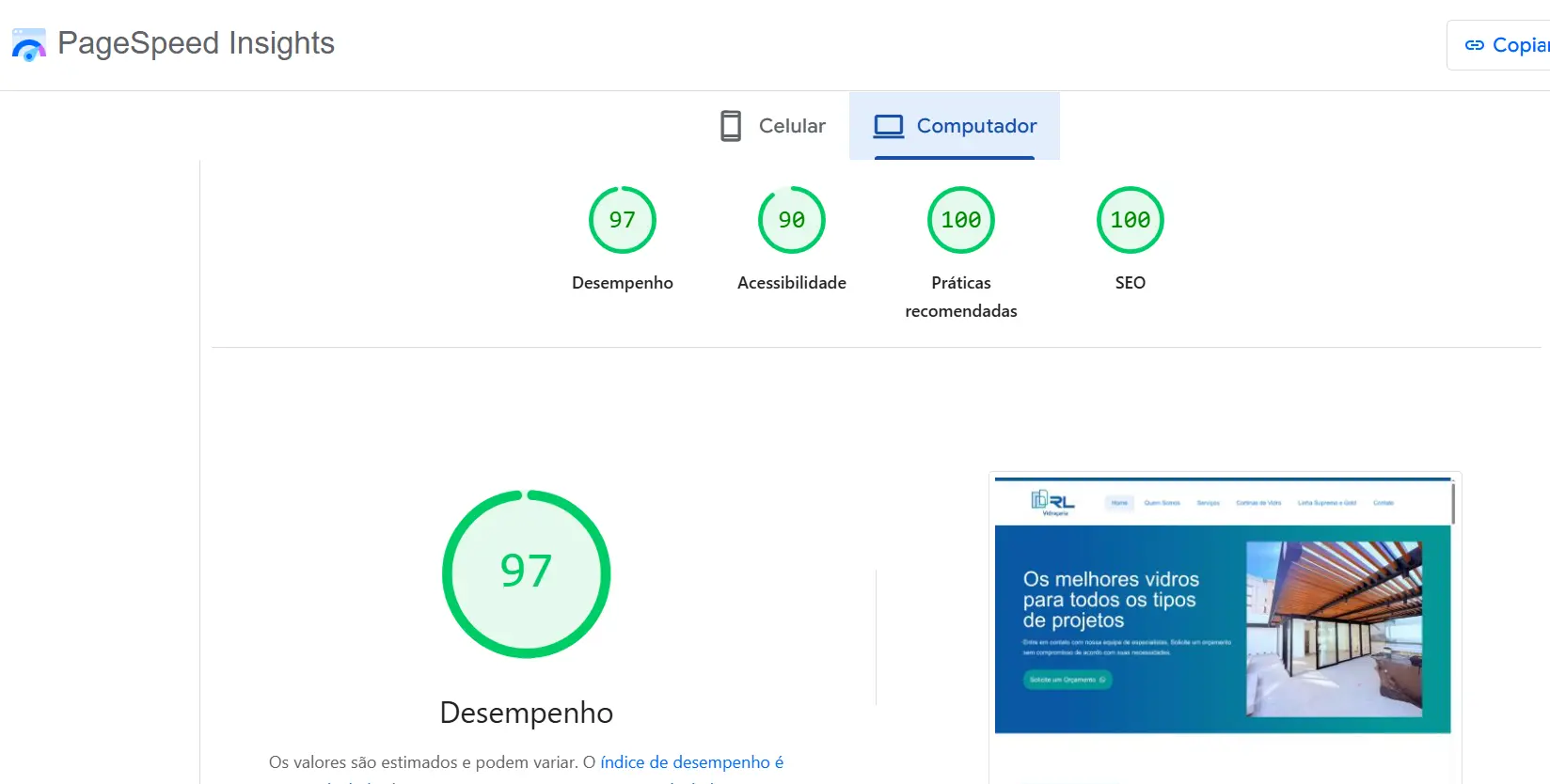The image size is (1550, 784).
Task: Select the Computador tab label
Action: click(x=976, y=126)
